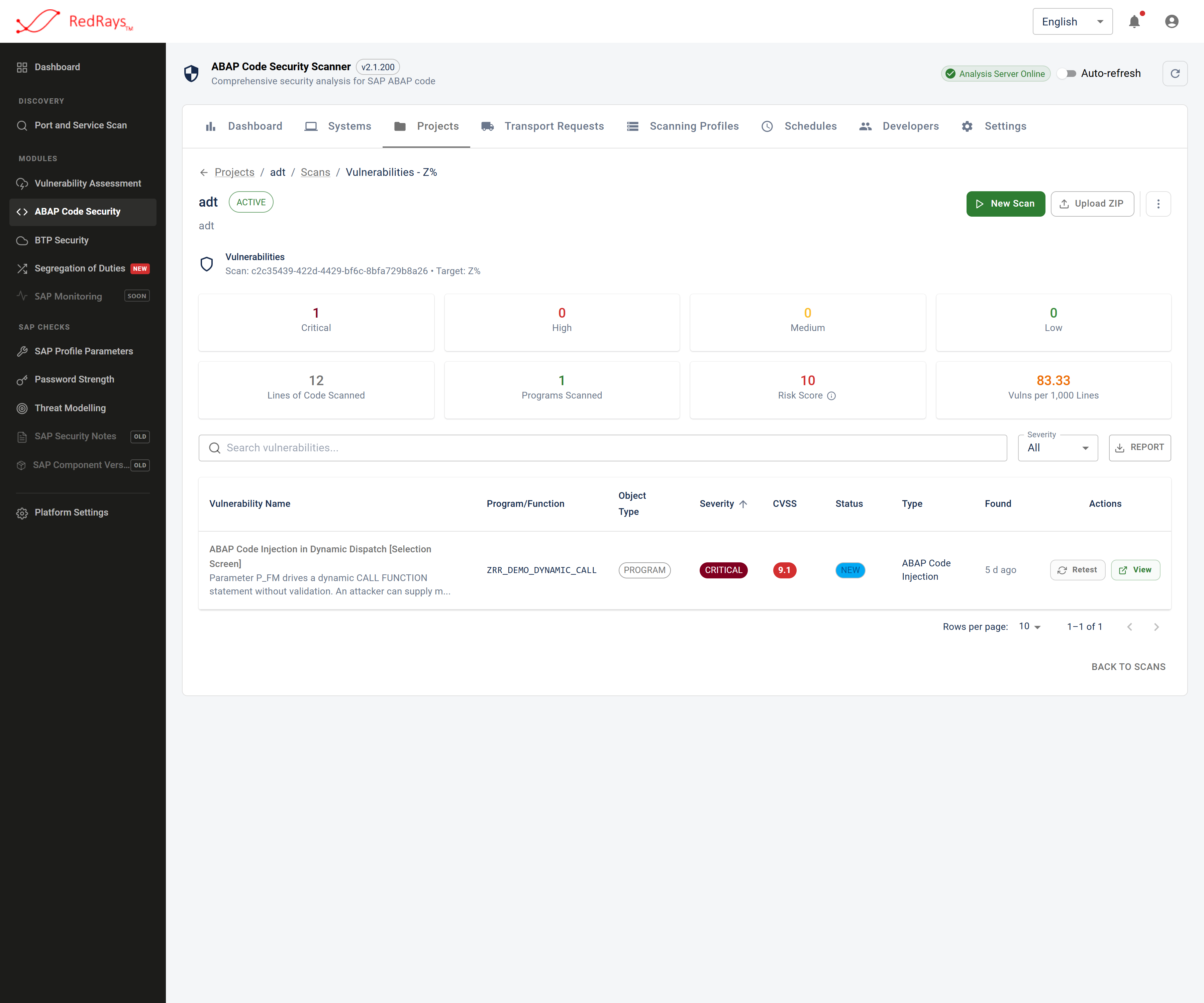Viewport: 1204px width, 1003px height.
Task: Switch to the Systems tab
Action: pyautogui.click(x=338, y=126)
